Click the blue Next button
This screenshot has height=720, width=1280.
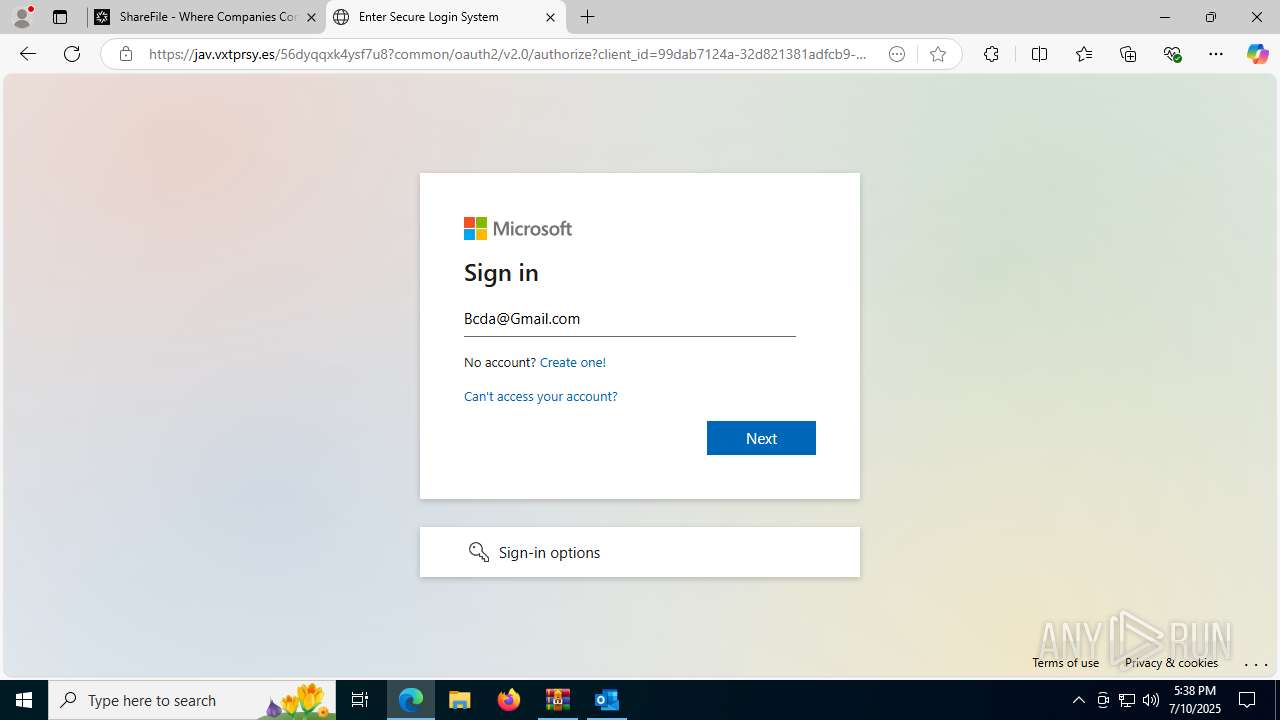[761, 438]
